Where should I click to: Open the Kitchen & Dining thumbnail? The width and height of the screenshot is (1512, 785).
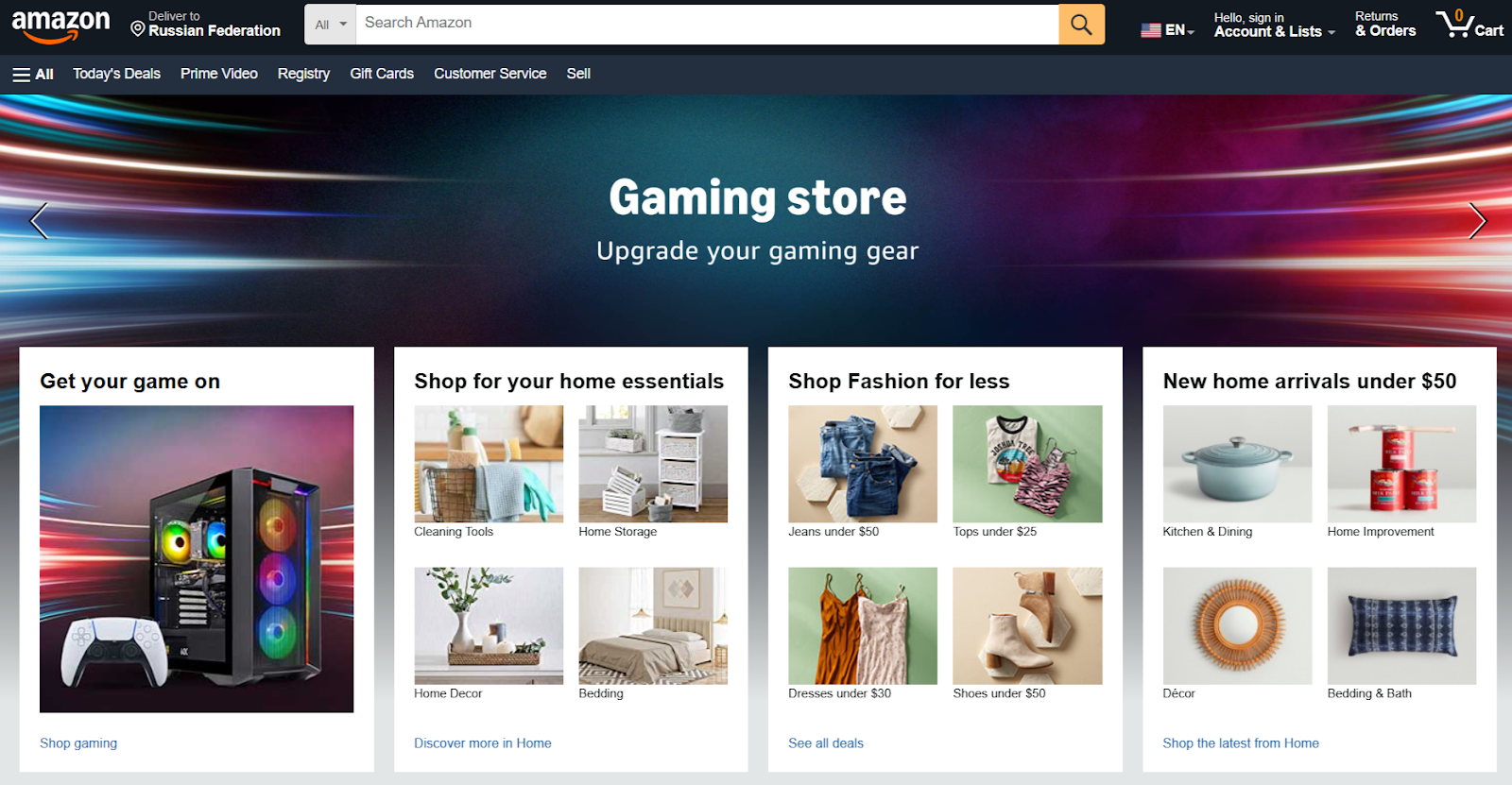[1237, 464]
